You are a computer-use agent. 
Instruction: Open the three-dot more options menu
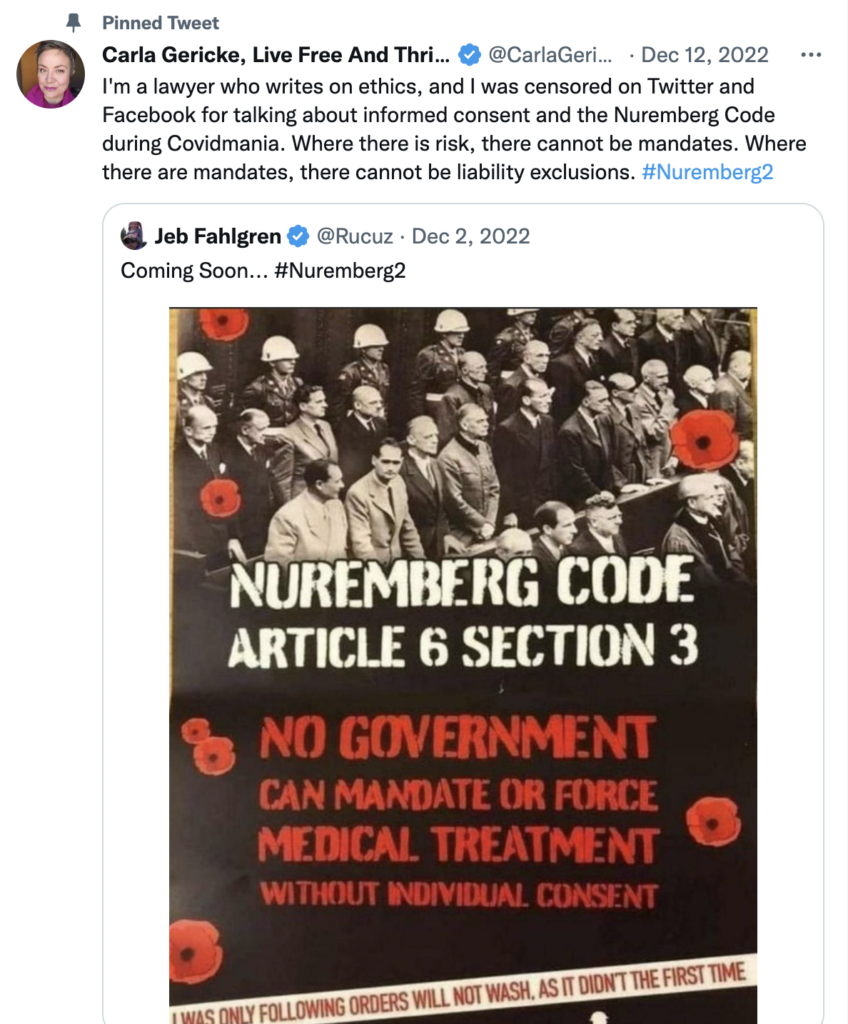click(810, 55)
